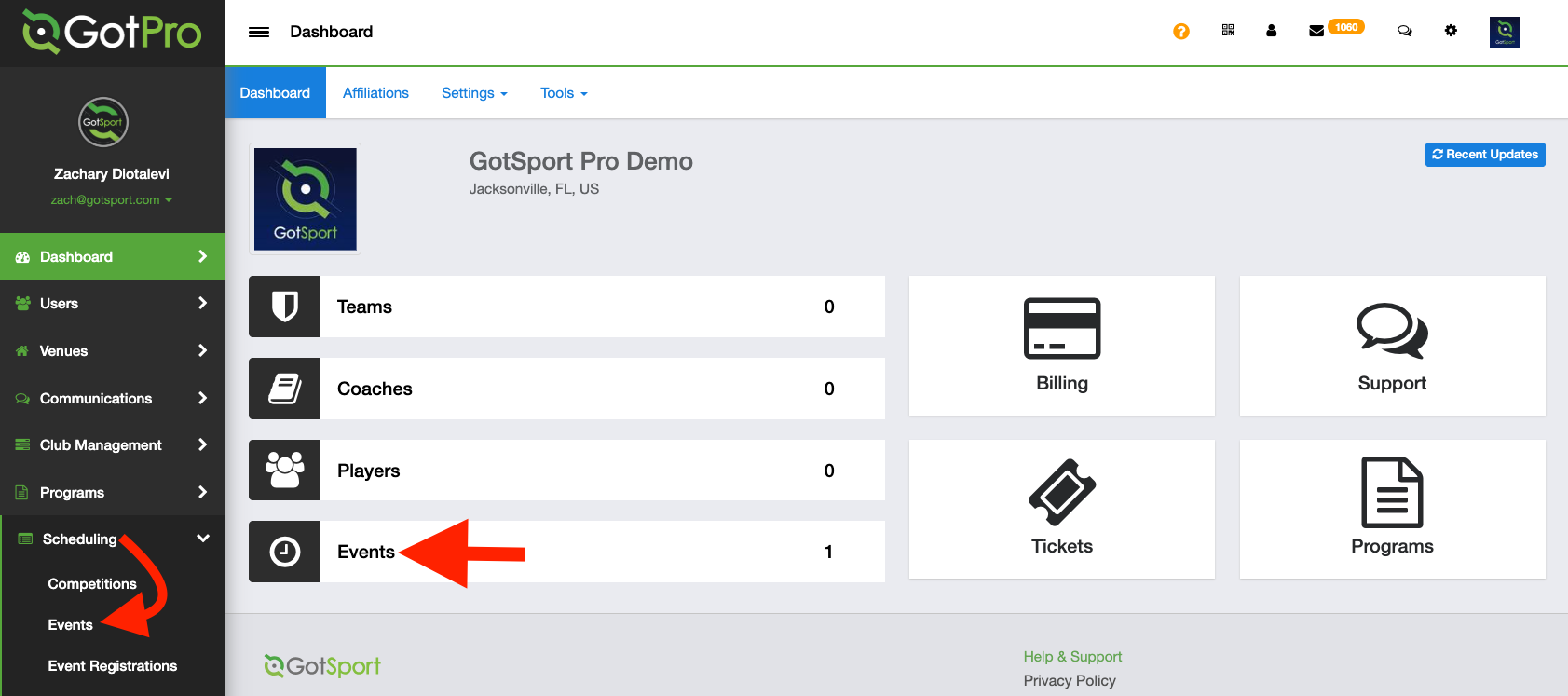Open the QR code icon in header
1568x696 pixels.
pyautogui.click(x=1228, y=31)
